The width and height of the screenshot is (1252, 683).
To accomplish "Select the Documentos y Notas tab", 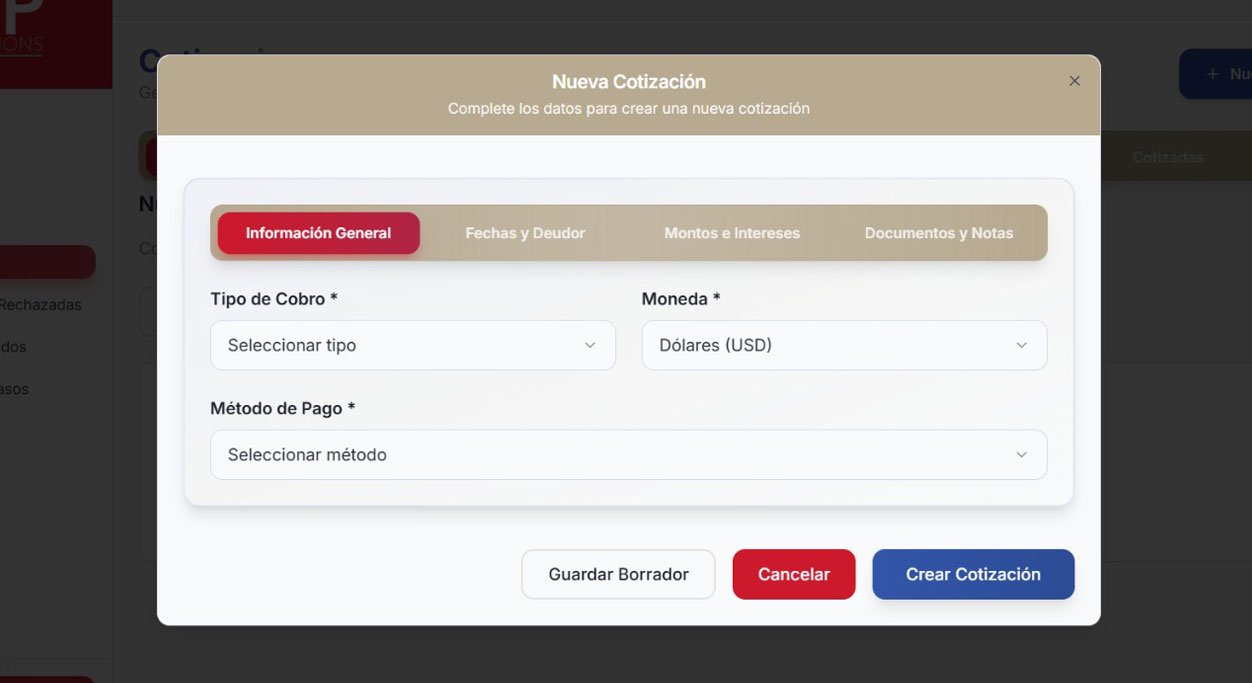I will click(x=938, y=233).
